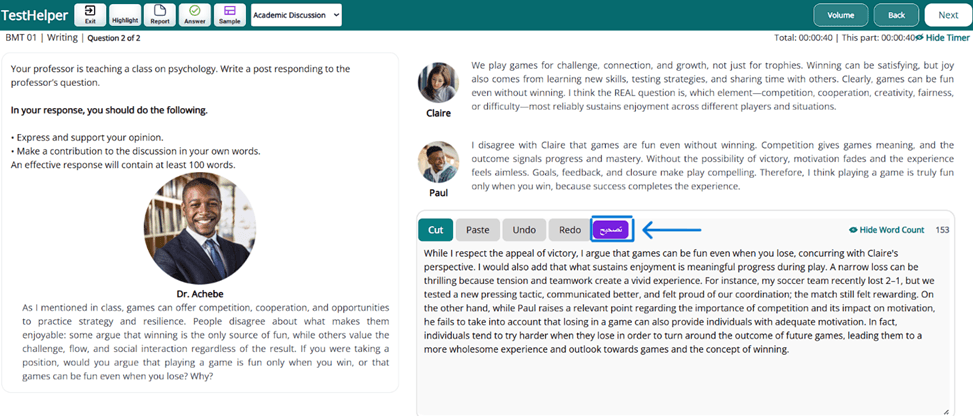Click the purple Arabic correction button
Viewport: 973px width, 416px height.
[x=610, y=230]
